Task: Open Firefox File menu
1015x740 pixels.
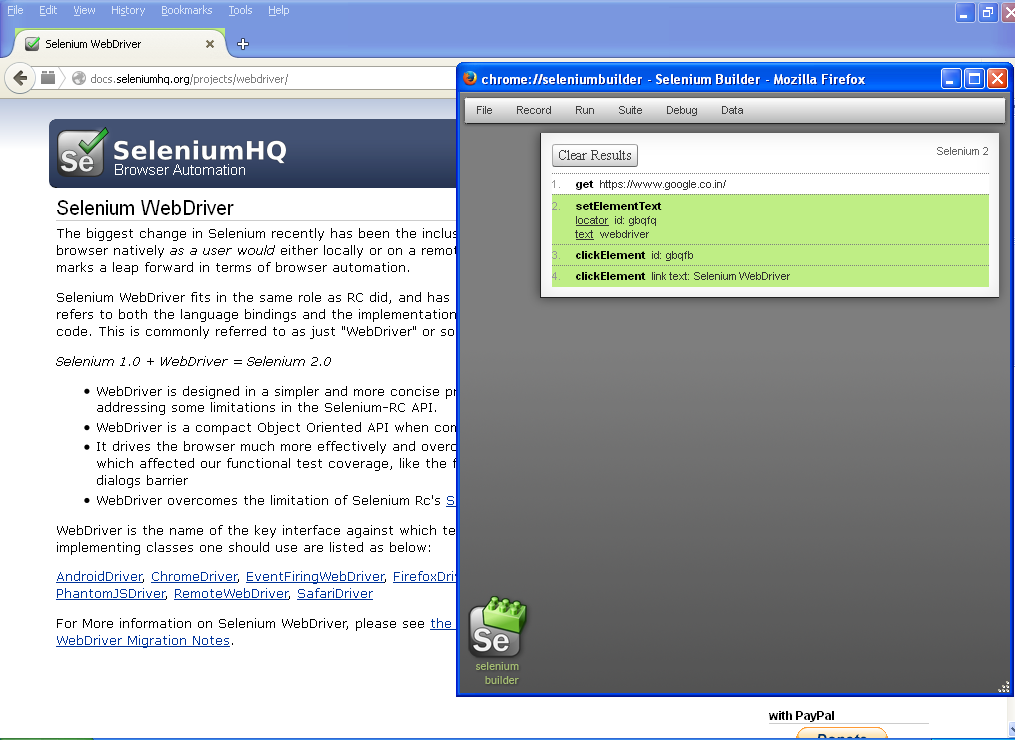Action: [x=15, y=10]
